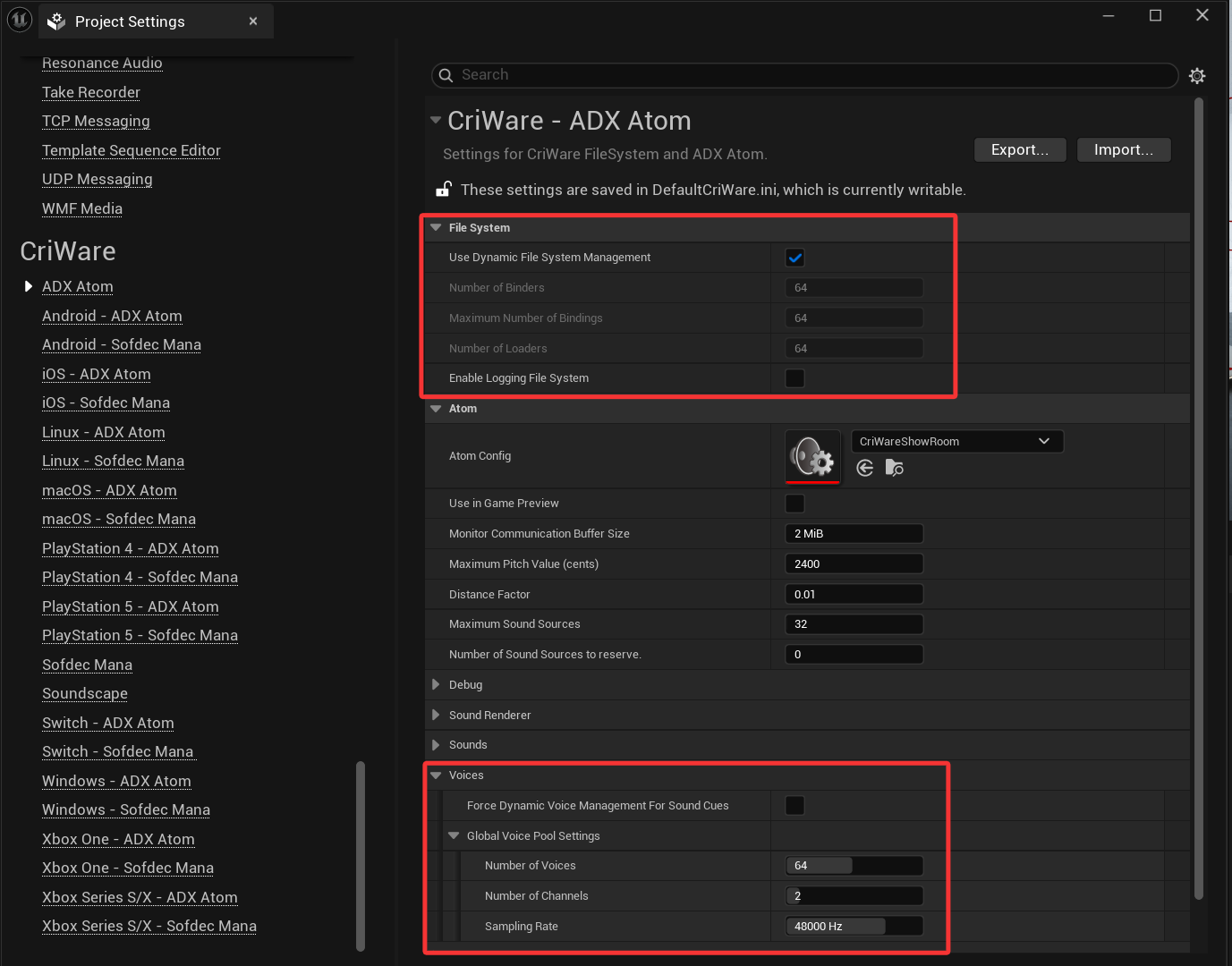The image size is (1232, 966).
Task: Click the Export button
Action: [1019, 149]
